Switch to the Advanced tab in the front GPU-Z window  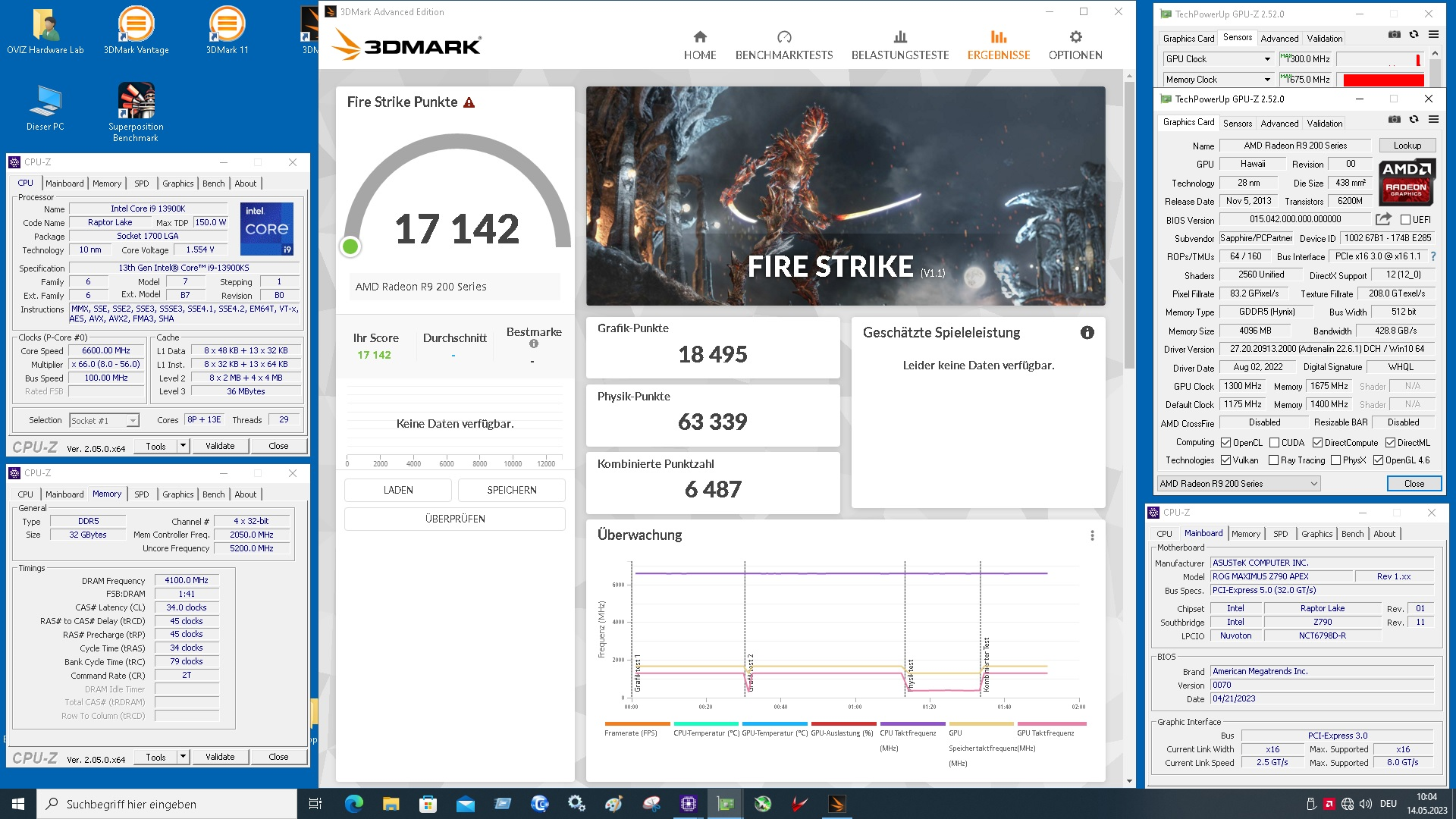(x=1279, y=123)
